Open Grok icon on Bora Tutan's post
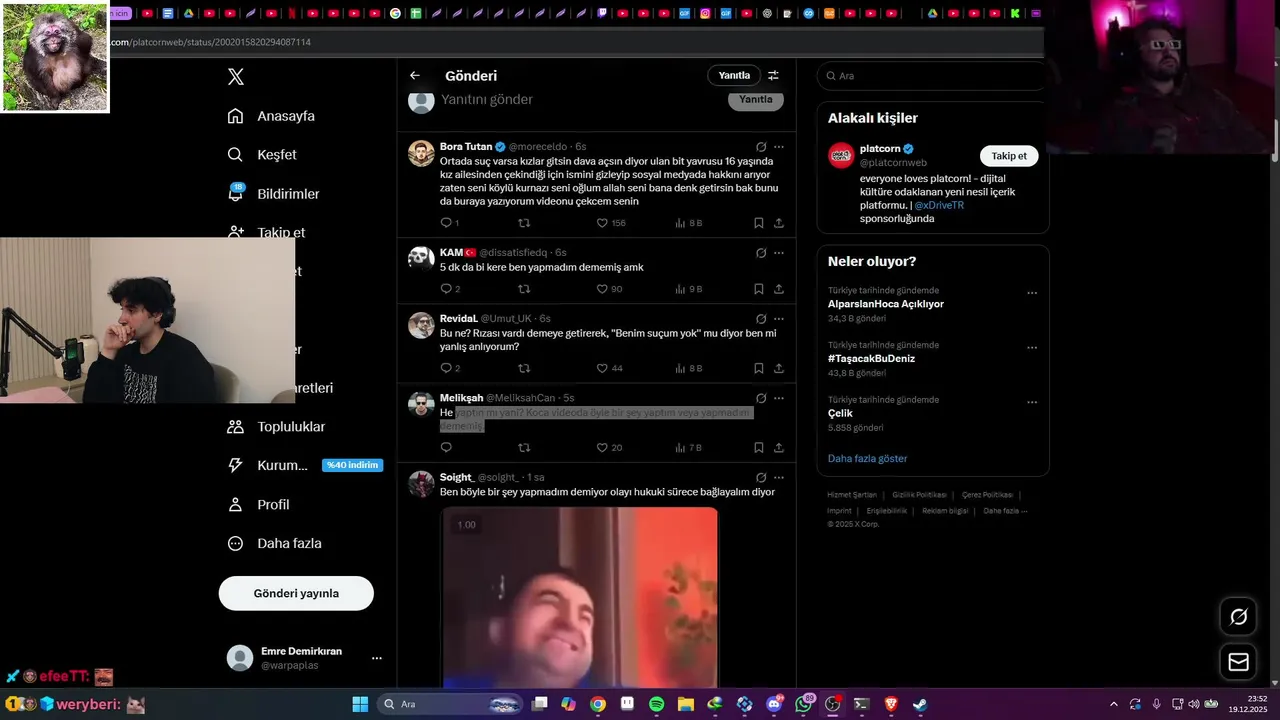Screen dimensions: 1280x720 click(x=761, y=147)
